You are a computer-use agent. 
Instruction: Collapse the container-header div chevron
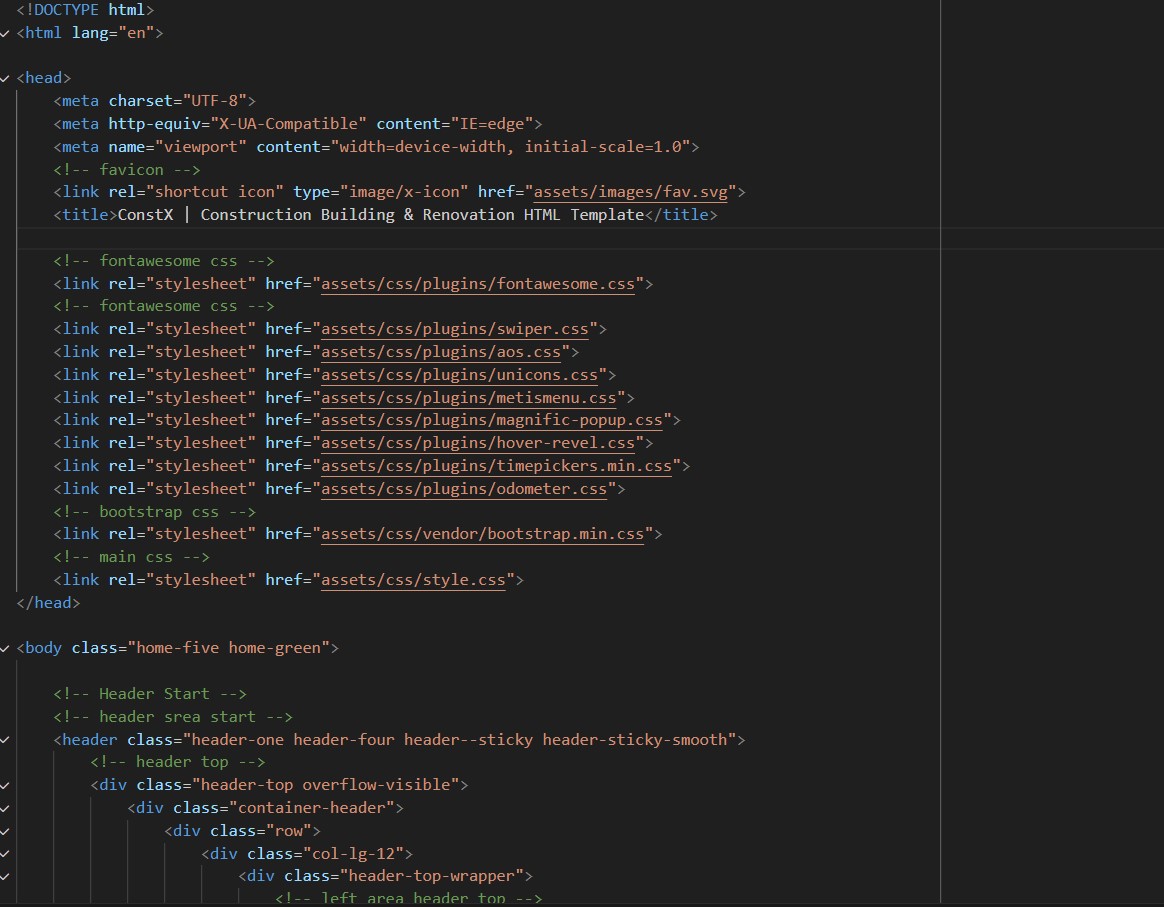5,808
